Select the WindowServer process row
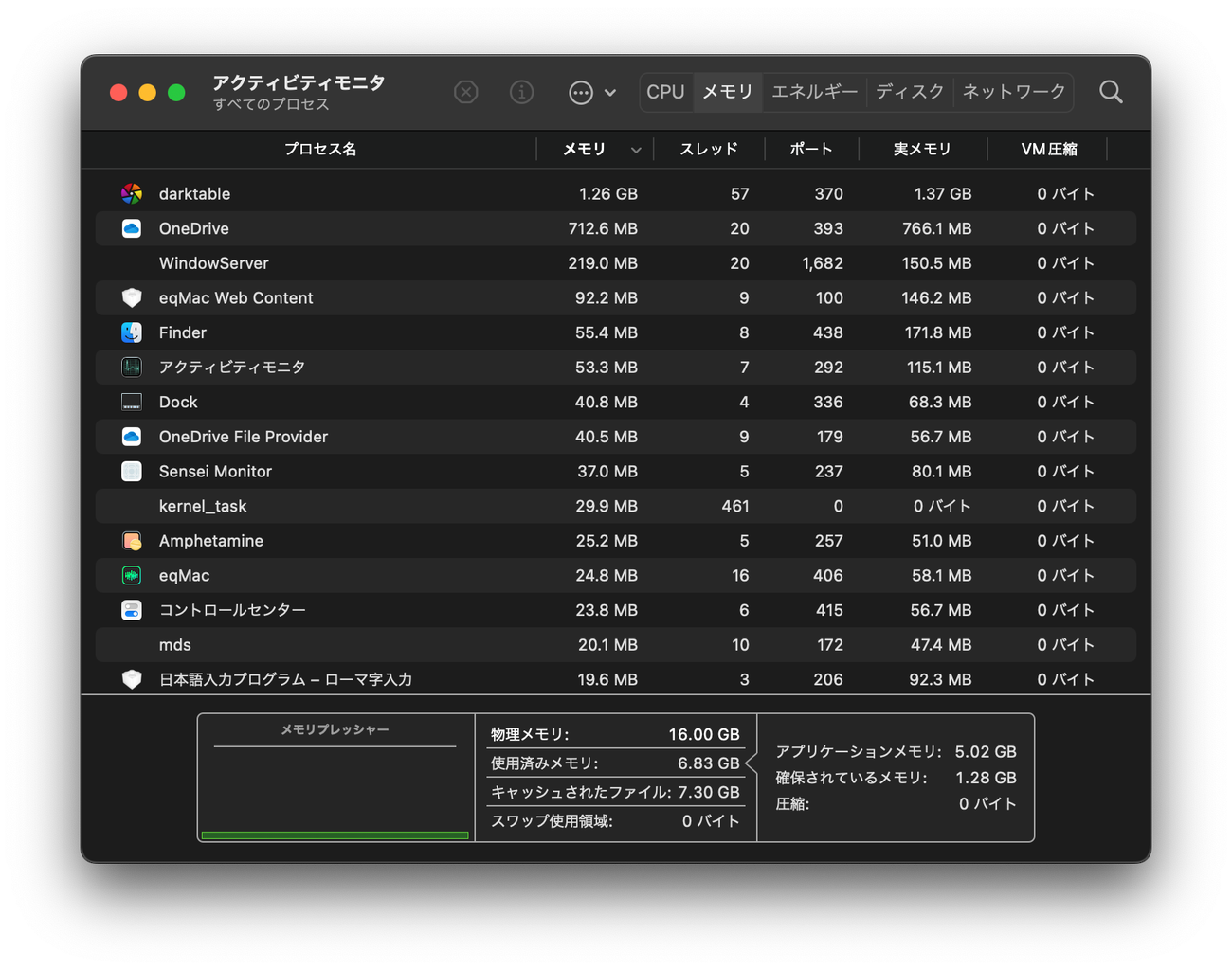The width and height of the screenshot is (1232, 970). point(615,263)
